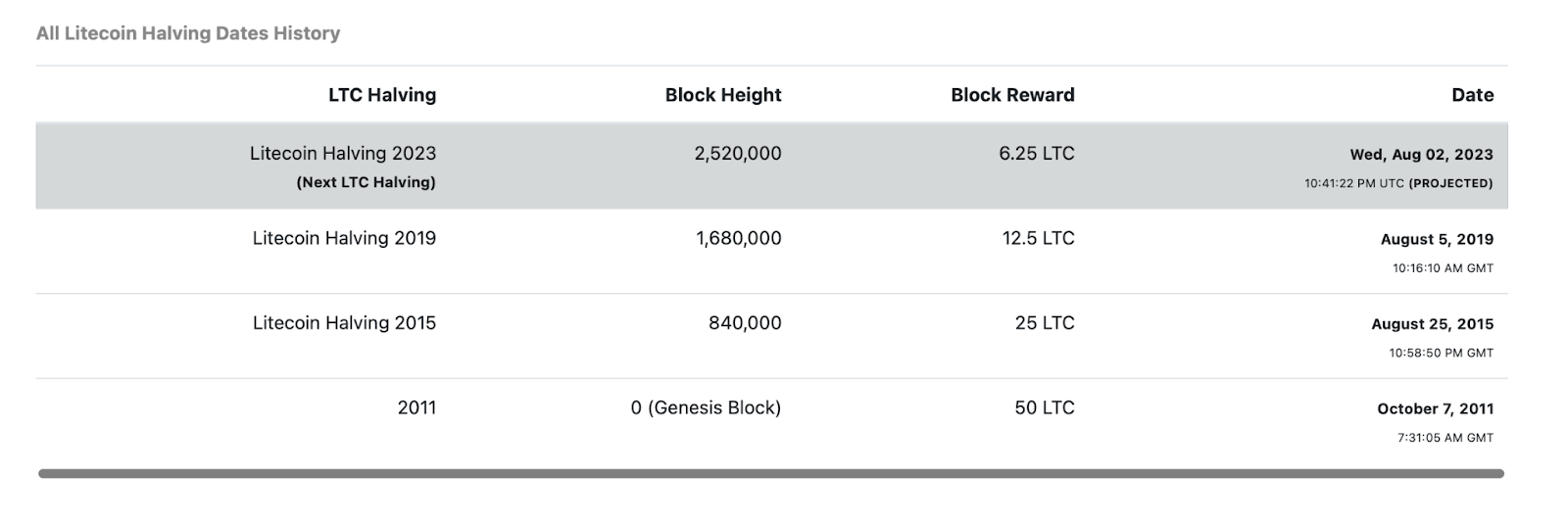This screenshot has width=1568, height=523.
Task: Click the "All Litecoin Halving Dates History" heading
Action: [x=188, y=33]
